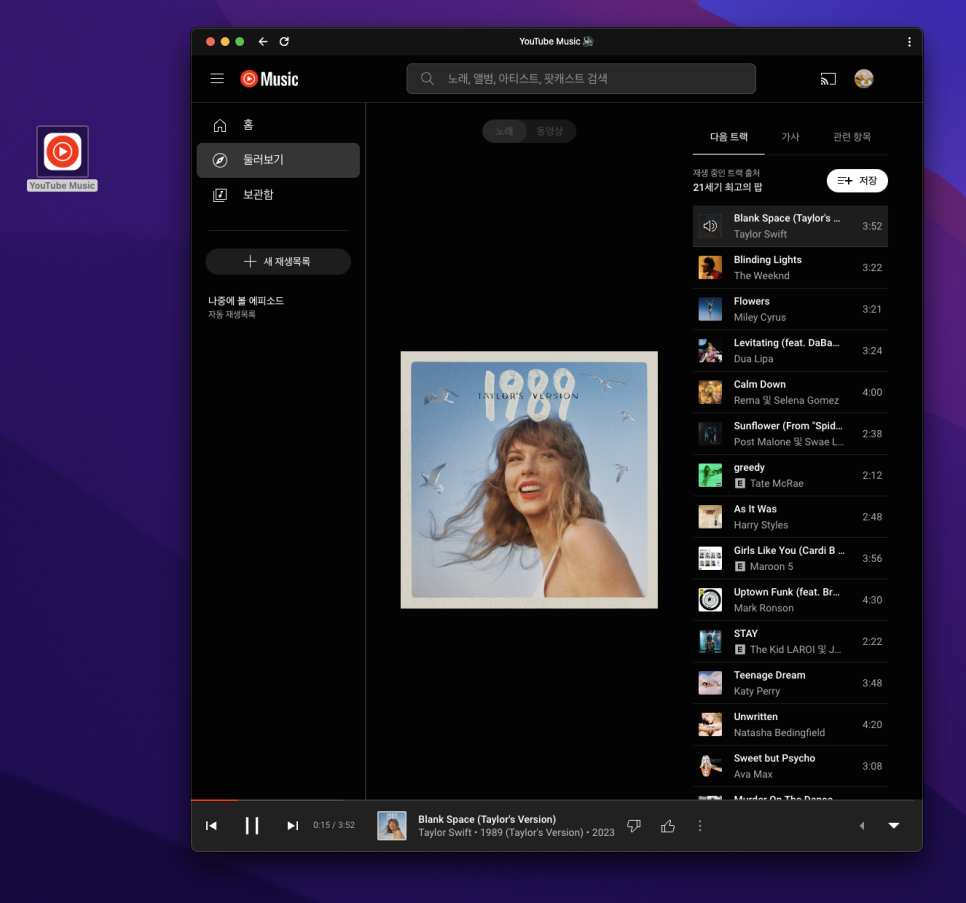Play Blinding Lights by The Weeknd

click(790, 268)
